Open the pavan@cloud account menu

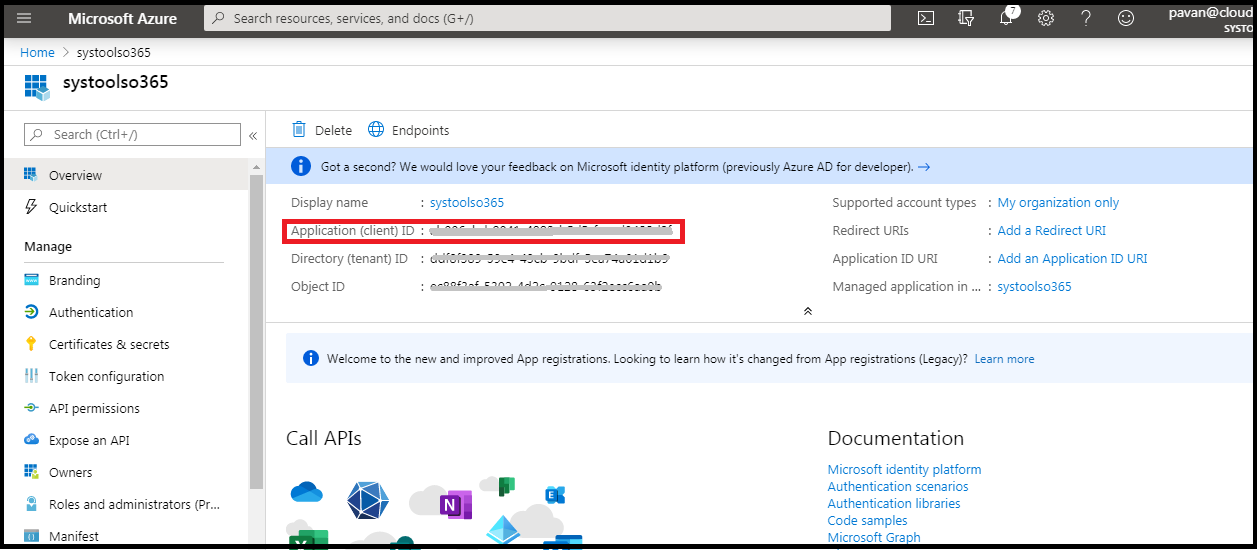pos(1211,19)
